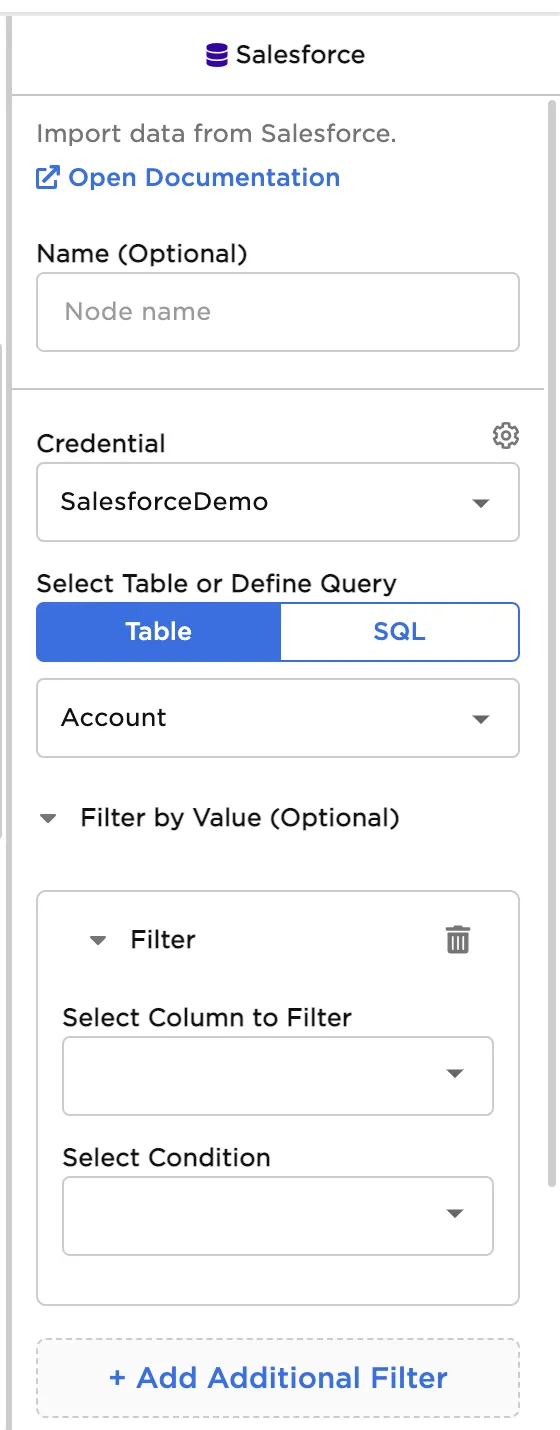560x1430 pixels.
Task: Collapse the Filter expander triangle
Action: (97, 941)
